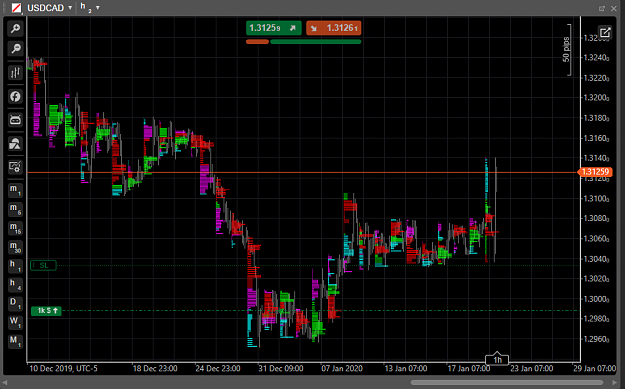625x389 pixels.
Task: Click the horizontal scrollbar thumb
Action: point(507,383)
